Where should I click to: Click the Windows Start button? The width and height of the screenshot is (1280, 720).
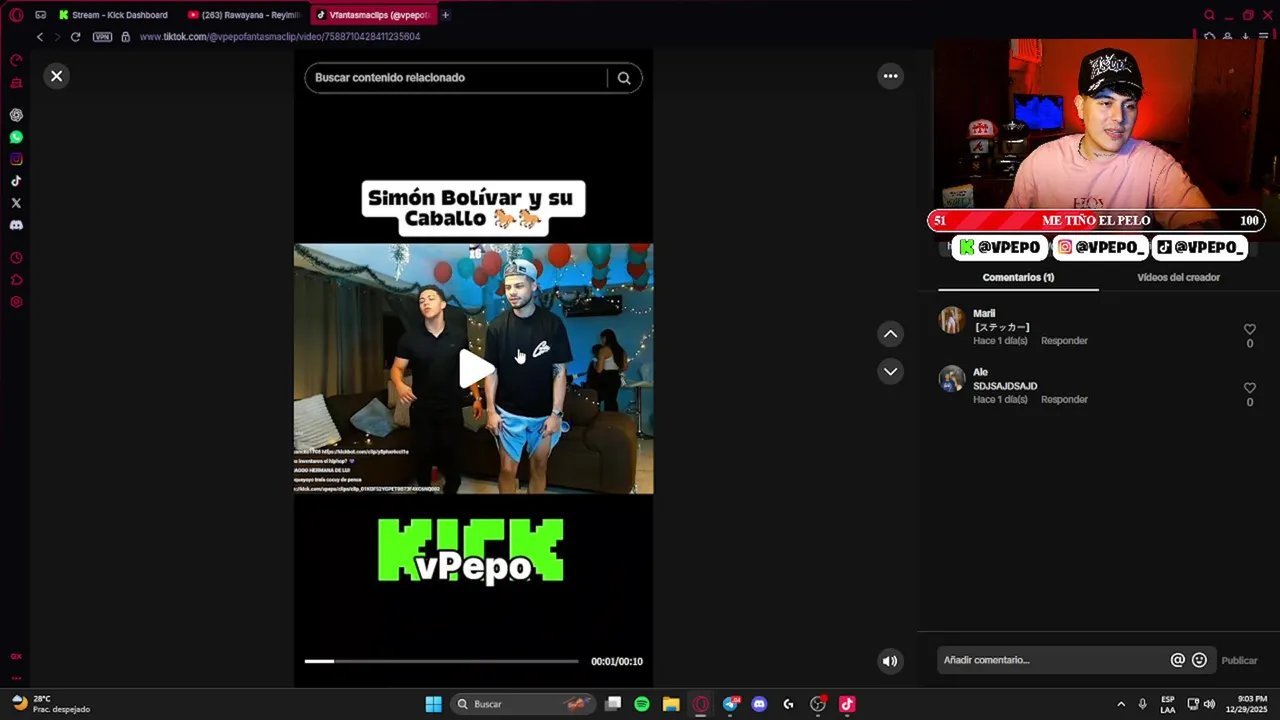click(x=433, y=704)
